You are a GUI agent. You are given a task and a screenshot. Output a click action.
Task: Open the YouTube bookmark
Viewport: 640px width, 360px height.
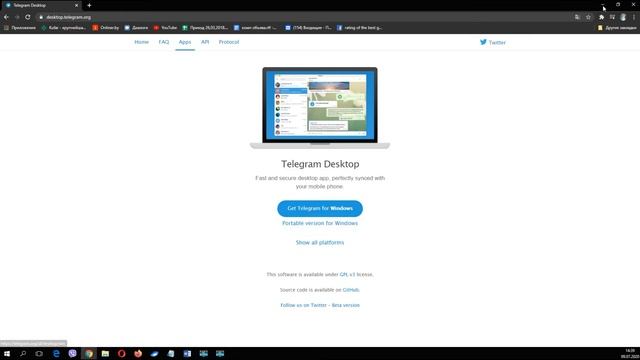point(165,28)
